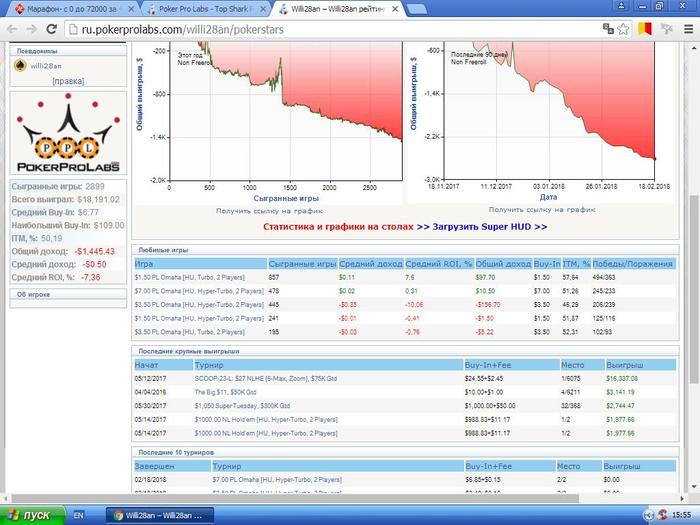The width and height of the screenshot is (700, 525).
Task: Click the Начат column header
Action: (163, 365)
